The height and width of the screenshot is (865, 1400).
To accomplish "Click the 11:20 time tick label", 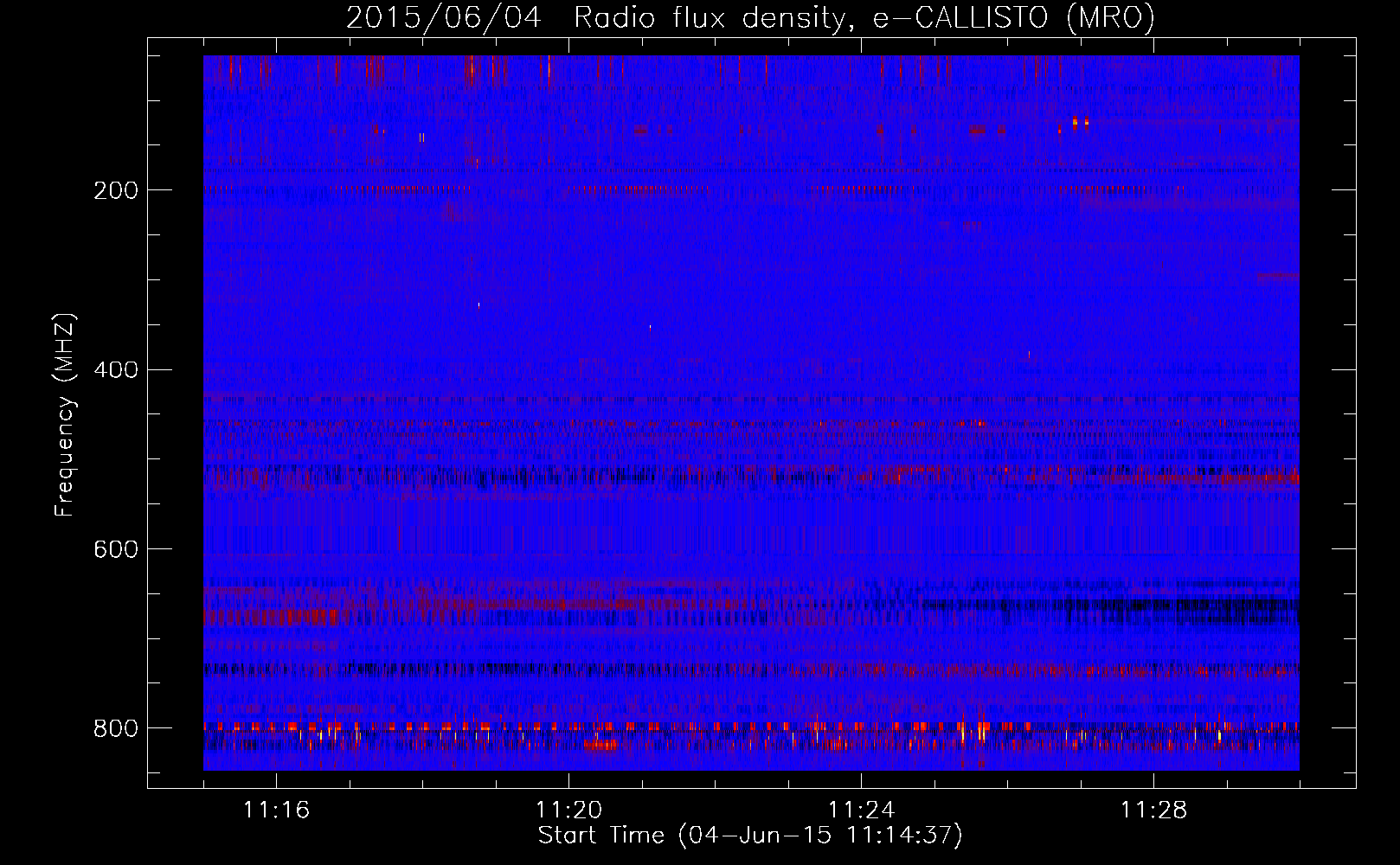I will pyautogui.click(x=568, y=811).
